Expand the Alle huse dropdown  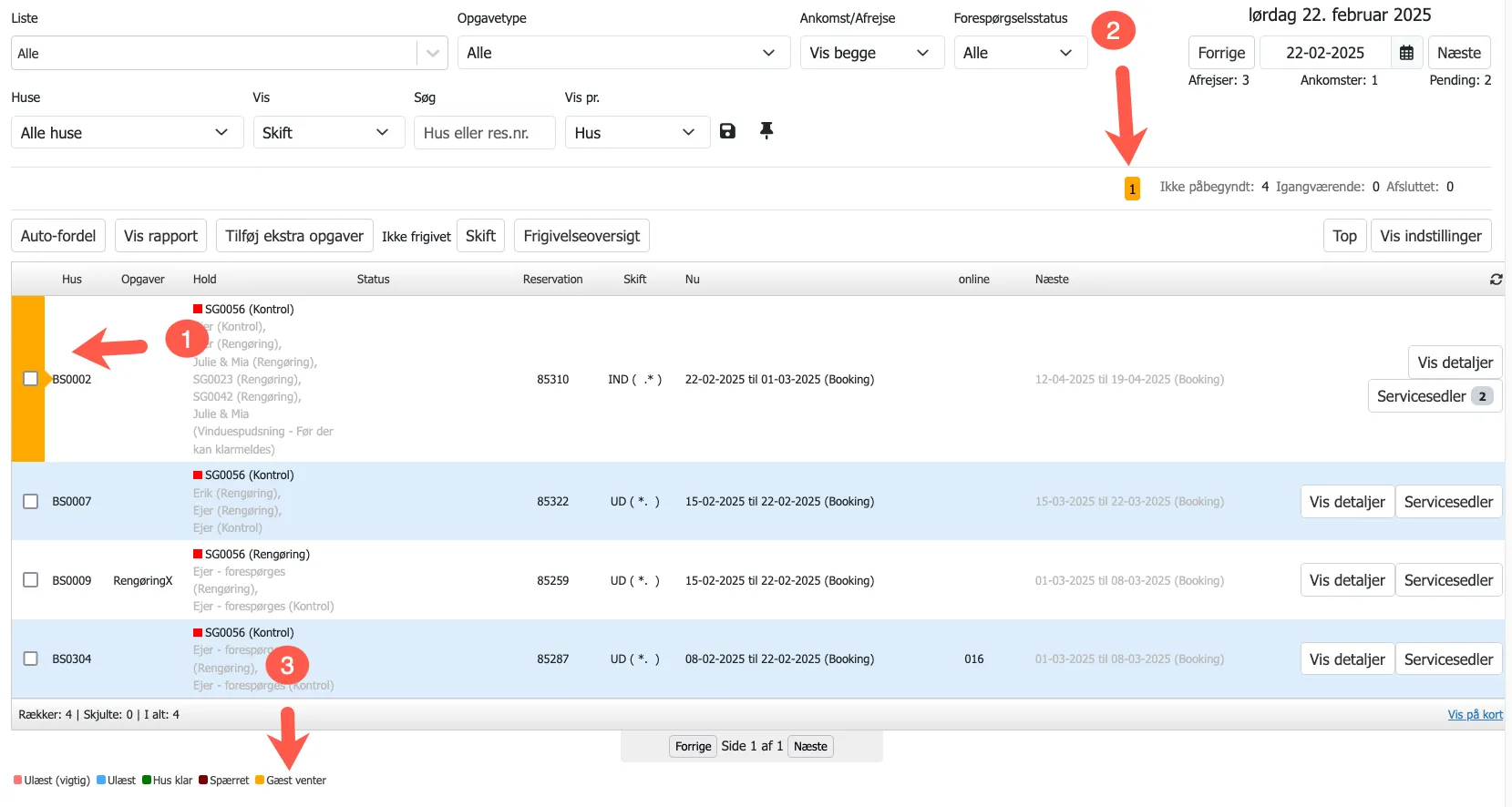pos(127,133)
